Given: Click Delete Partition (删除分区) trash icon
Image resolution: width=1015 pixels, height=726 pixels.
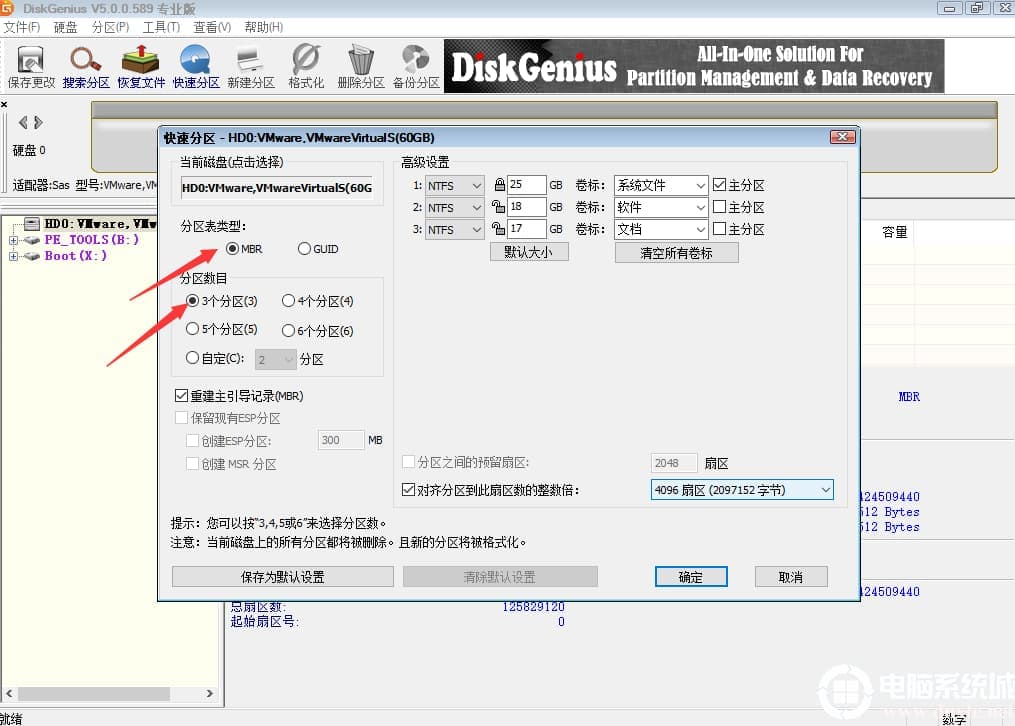Looking at the screenshot, I should click(x=361, y=66).
